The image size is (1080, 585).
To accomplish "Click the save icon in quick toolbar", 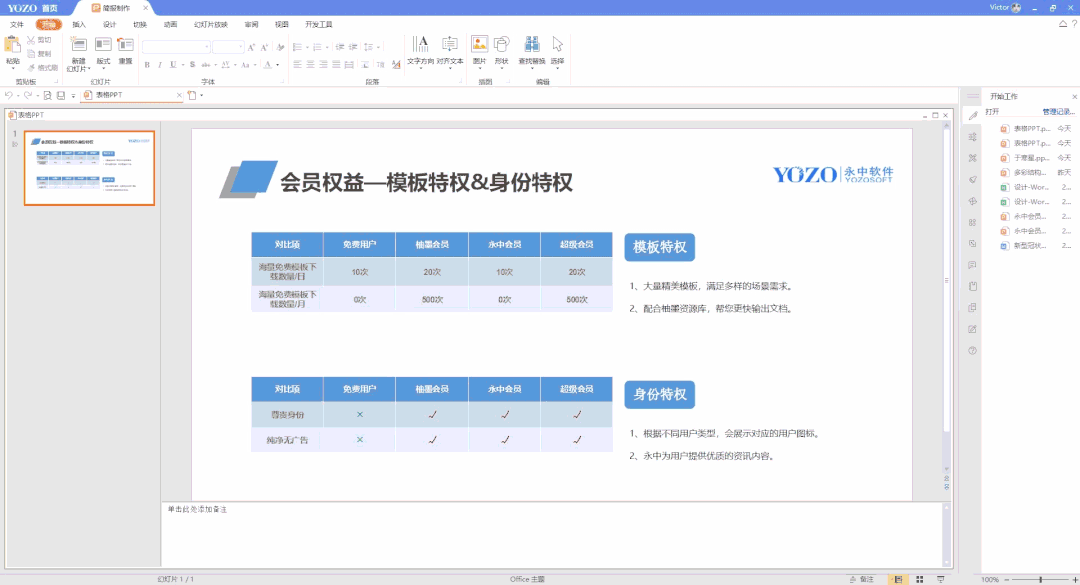I will (x=61, y=95).
